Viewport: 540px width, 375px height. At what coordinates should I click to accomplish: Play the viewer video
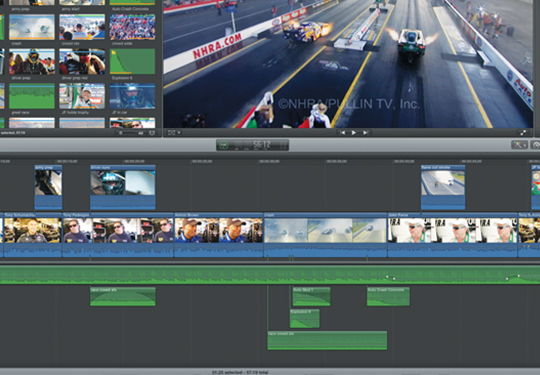[353, 133]
